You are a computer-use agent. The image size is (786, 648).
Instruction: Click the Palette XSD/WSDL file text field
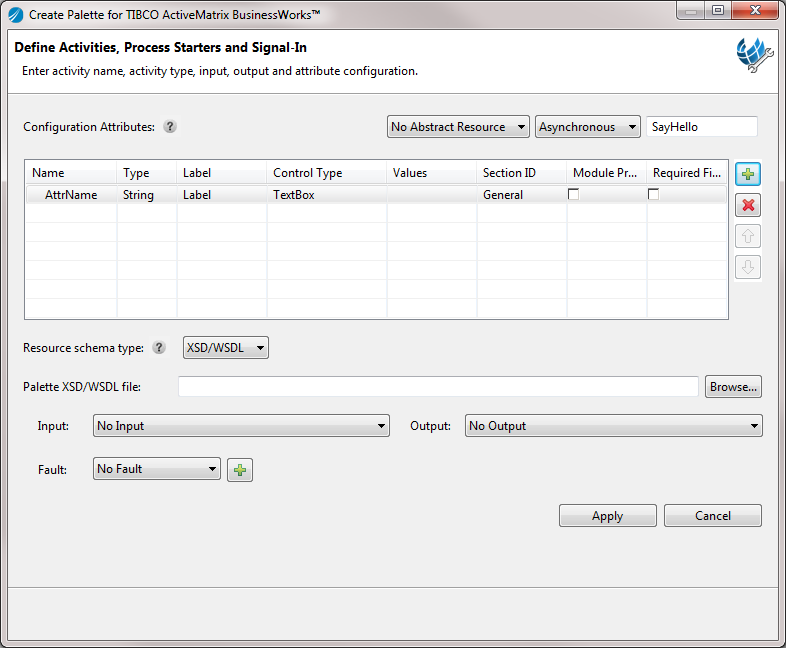point(437,387)
